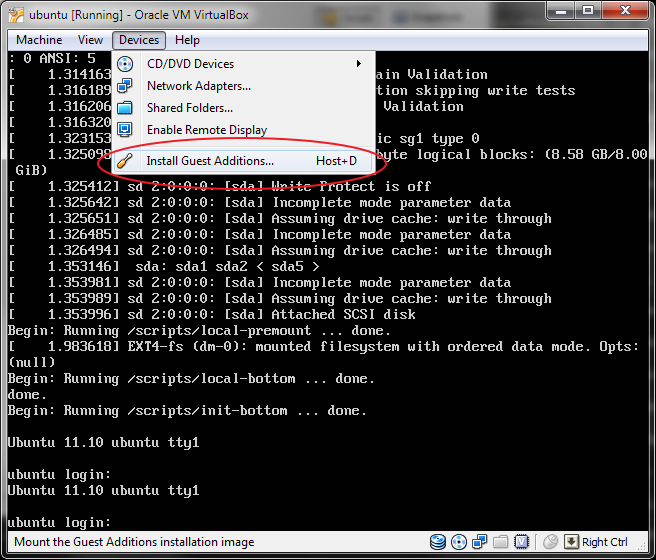The width and height of the screenshot is (656, 560).
Task: Click the CD/DVD Devices submenu arrow
Action: (x=359, y=64)
